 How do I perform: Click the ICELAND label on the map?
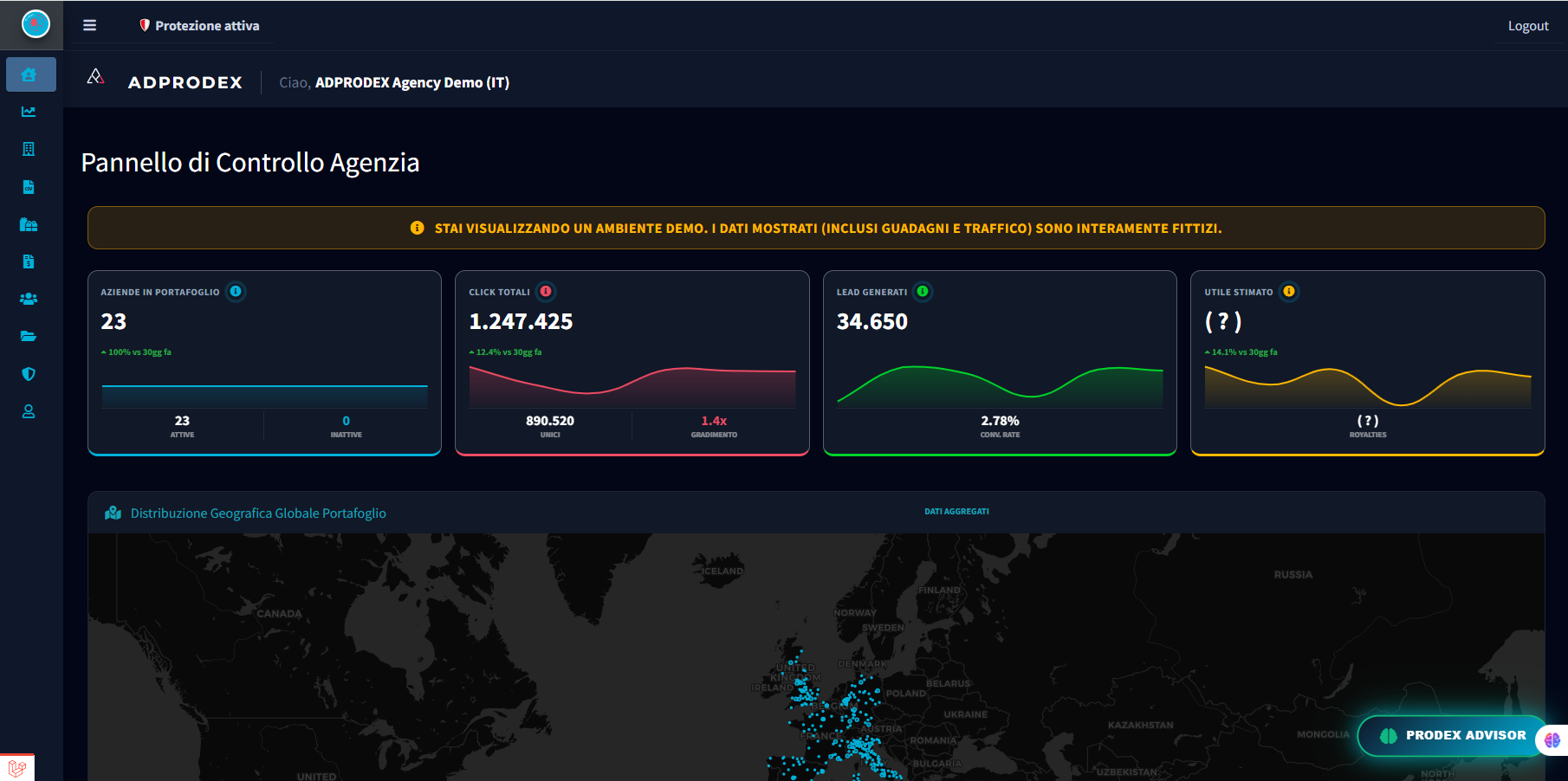pyautogui.click(x=722, y=571)
